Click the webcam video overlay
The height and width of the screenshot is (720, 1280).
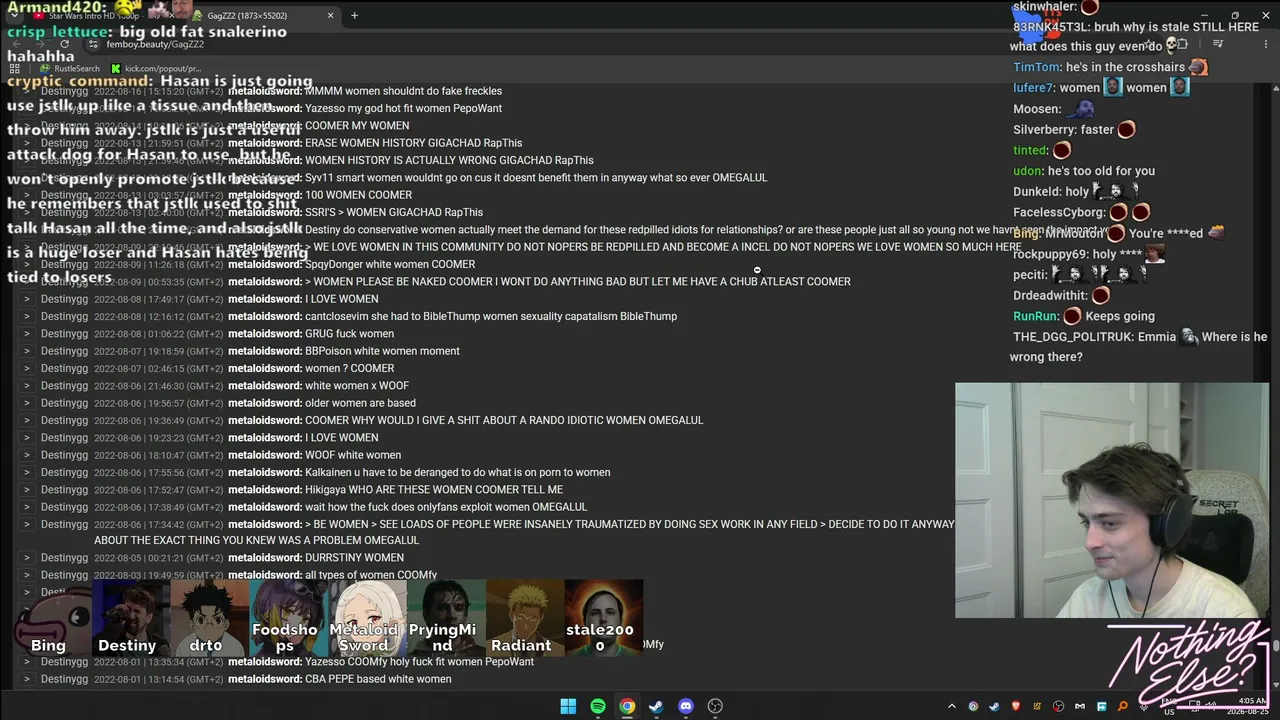1112,501
